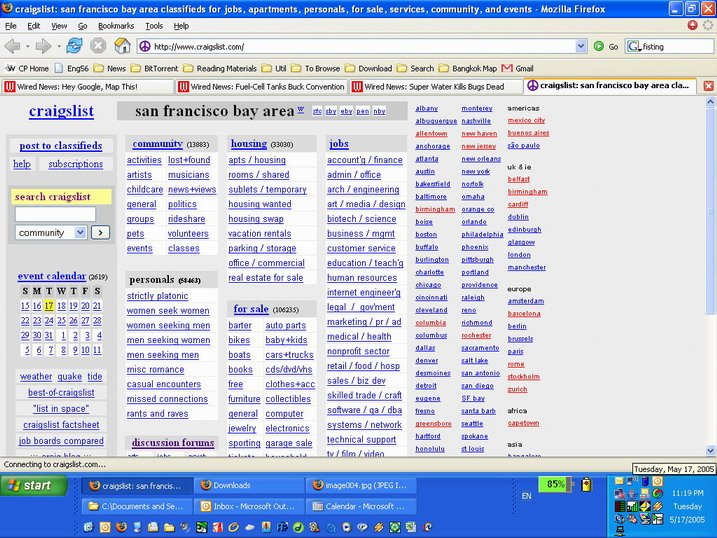The height and width of the screenshot is (538, 717).
Task: Open the View menu
Action: click(59, 26)
